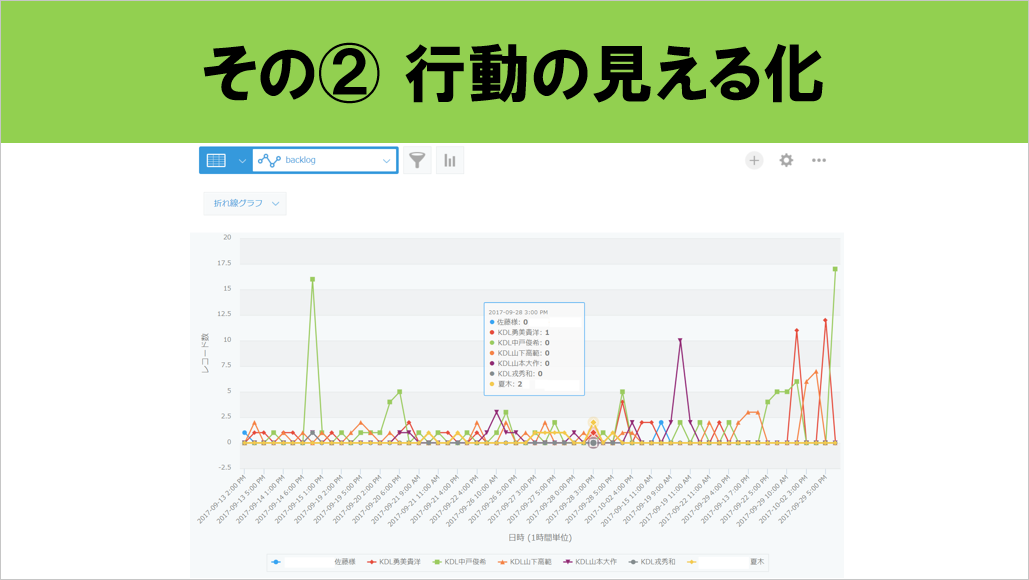The height and width of the screenshot is (580, 1029).
Task: Toggle KDL勇美貴洋 series in legend
Action: pos(394,562)
